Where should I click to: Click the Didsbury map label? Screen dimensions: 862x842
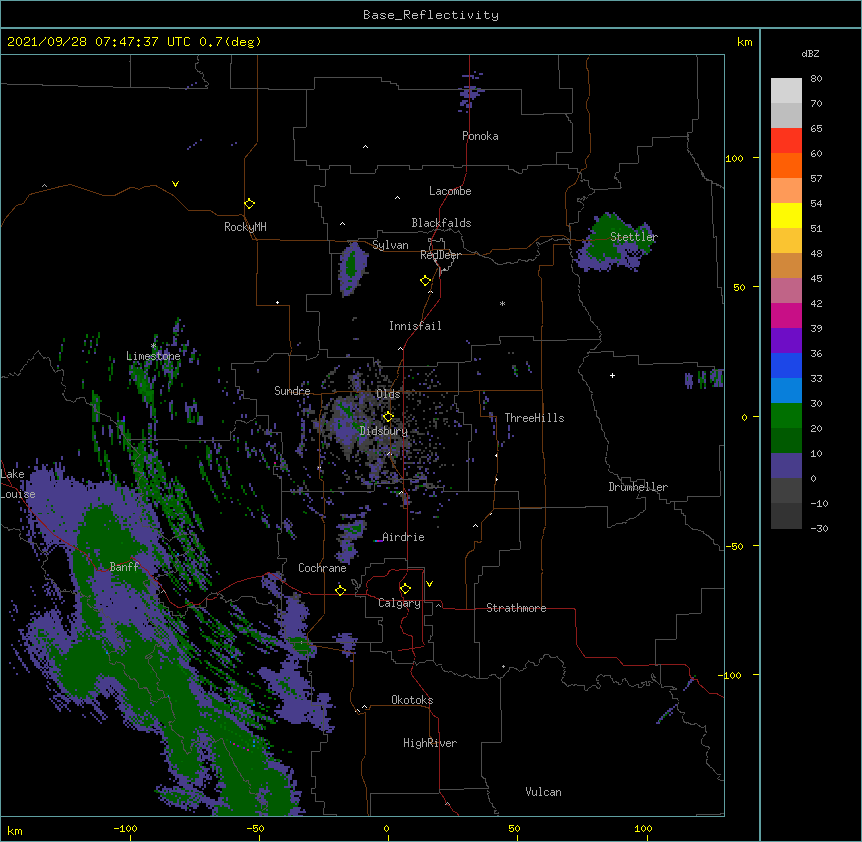pyautogui.click(x=384, y=431)
